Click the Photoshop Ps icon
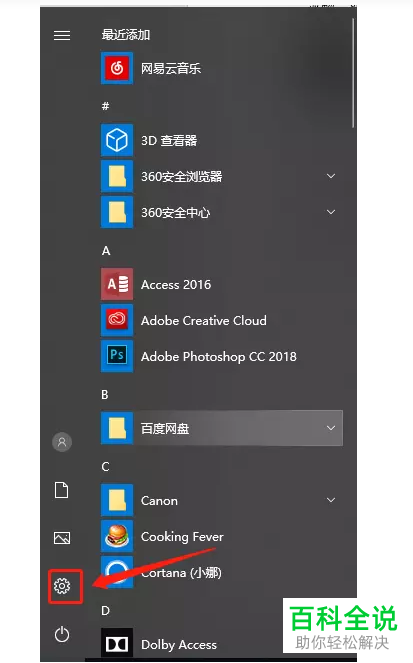The height and width of the screenshot is (663, 413). pyautogui.click(x=117, y=356)
